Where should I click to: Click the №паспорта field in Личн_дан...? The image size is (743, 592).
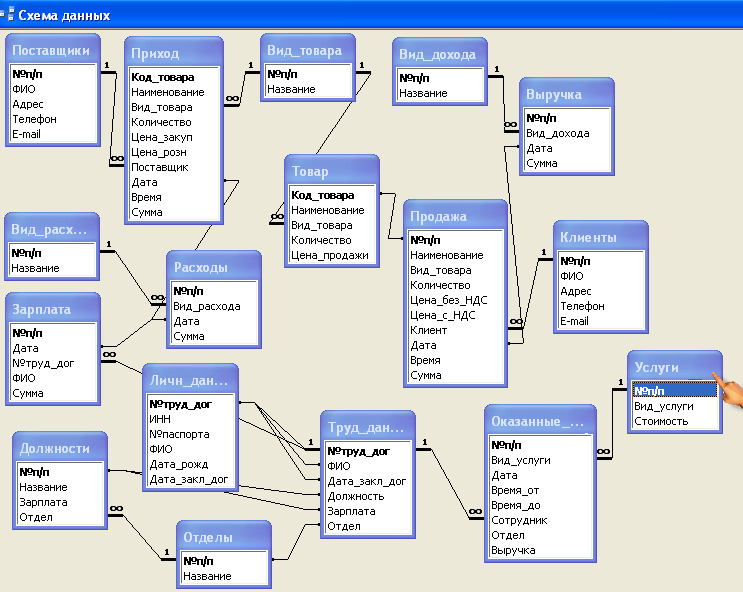click(x=190, y=434)
